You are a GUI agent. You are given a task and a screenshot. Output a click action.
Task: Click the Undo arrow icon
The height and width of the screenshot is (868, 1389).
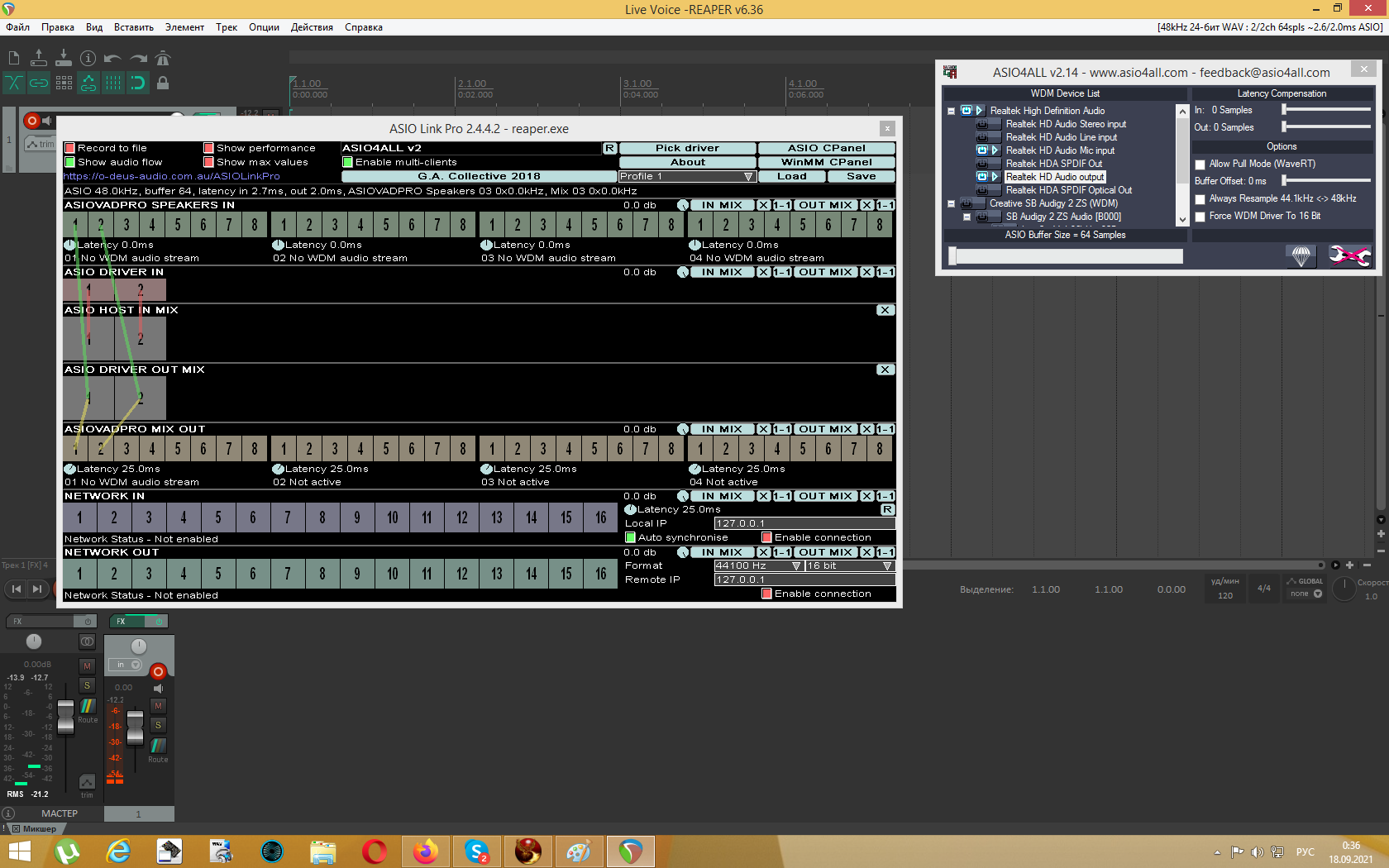point(113,58)
